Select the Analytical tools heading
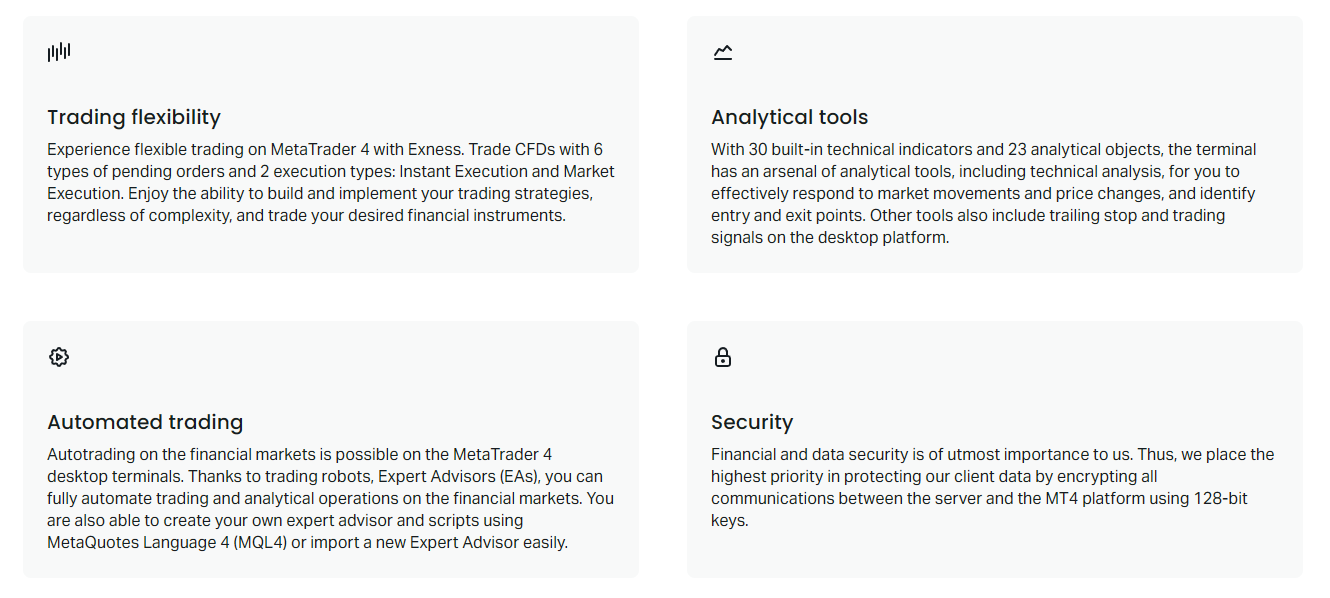This screenshot has width=1330, height=598. pyautogui.click(x=790, y=117)
